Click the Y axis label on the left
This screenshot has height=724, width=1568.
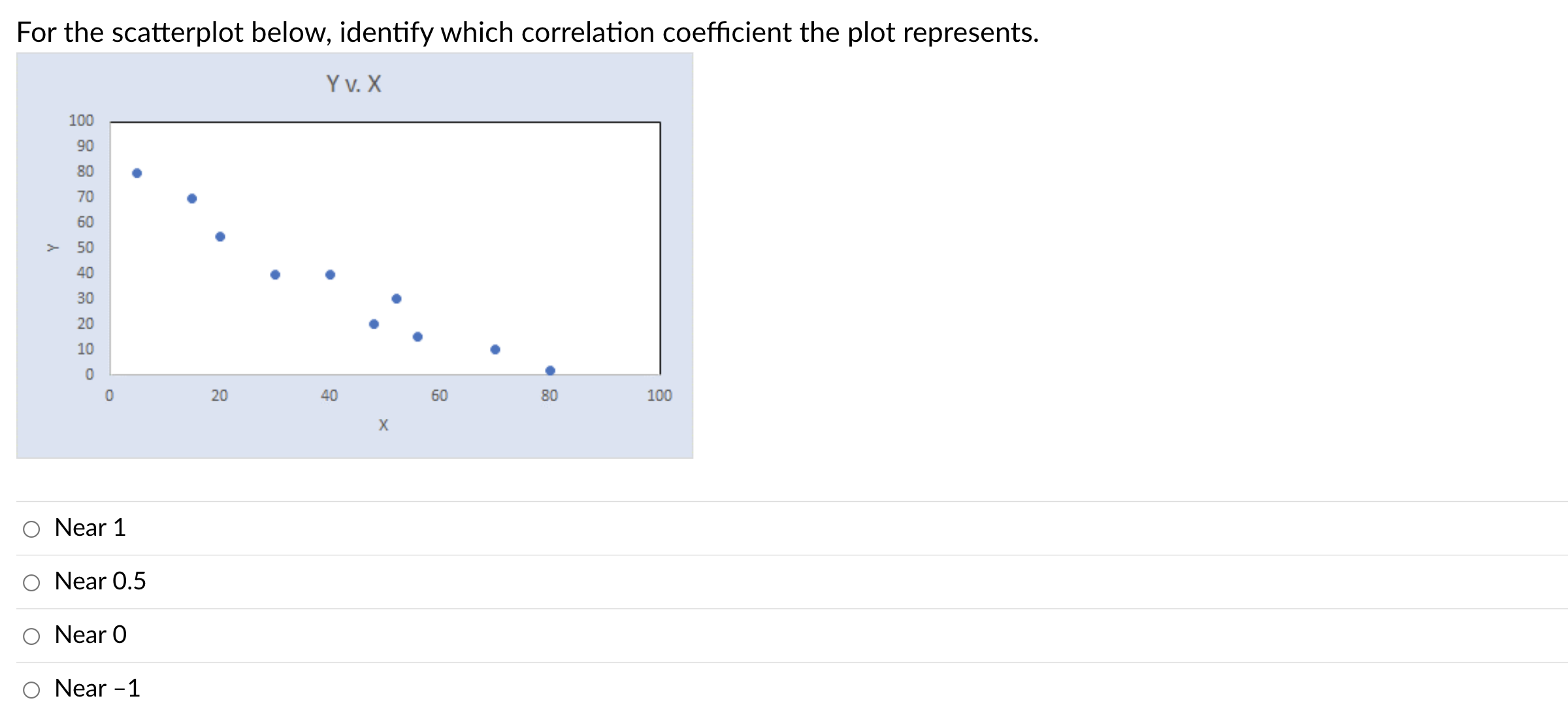(x=54, y=248)
